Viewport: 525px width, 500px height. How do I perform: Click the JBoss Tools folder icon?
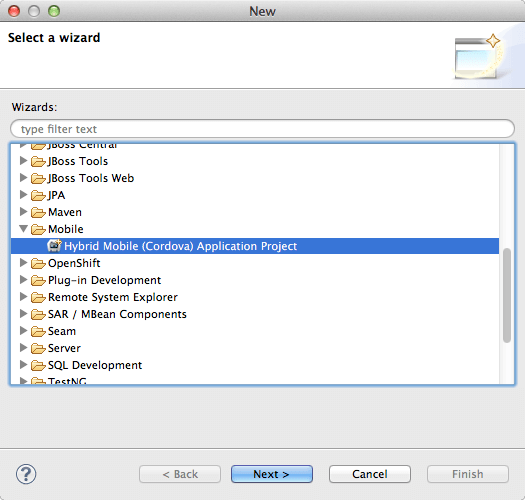point(38,161)
